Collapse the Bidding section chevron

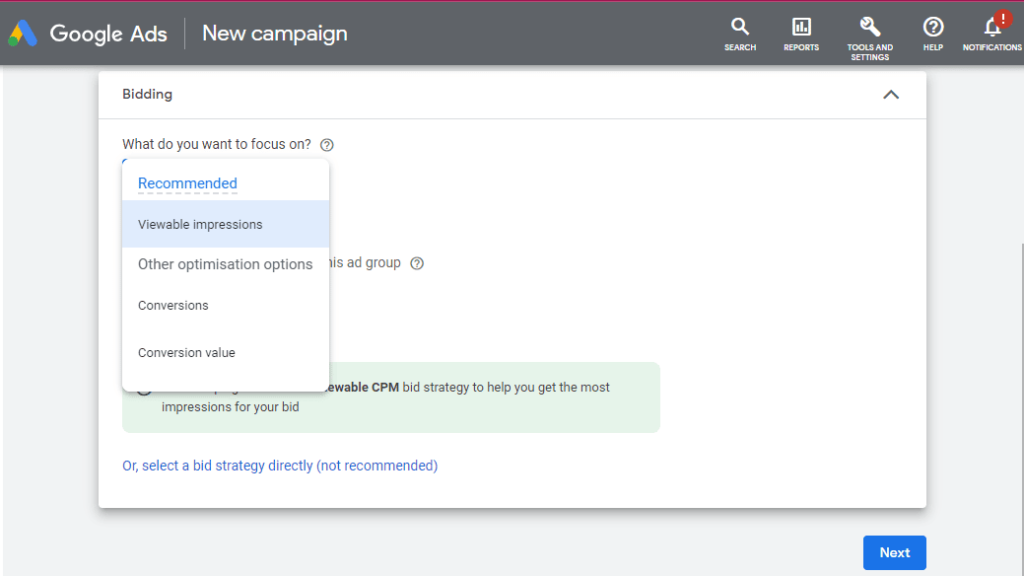click(891, 95)
